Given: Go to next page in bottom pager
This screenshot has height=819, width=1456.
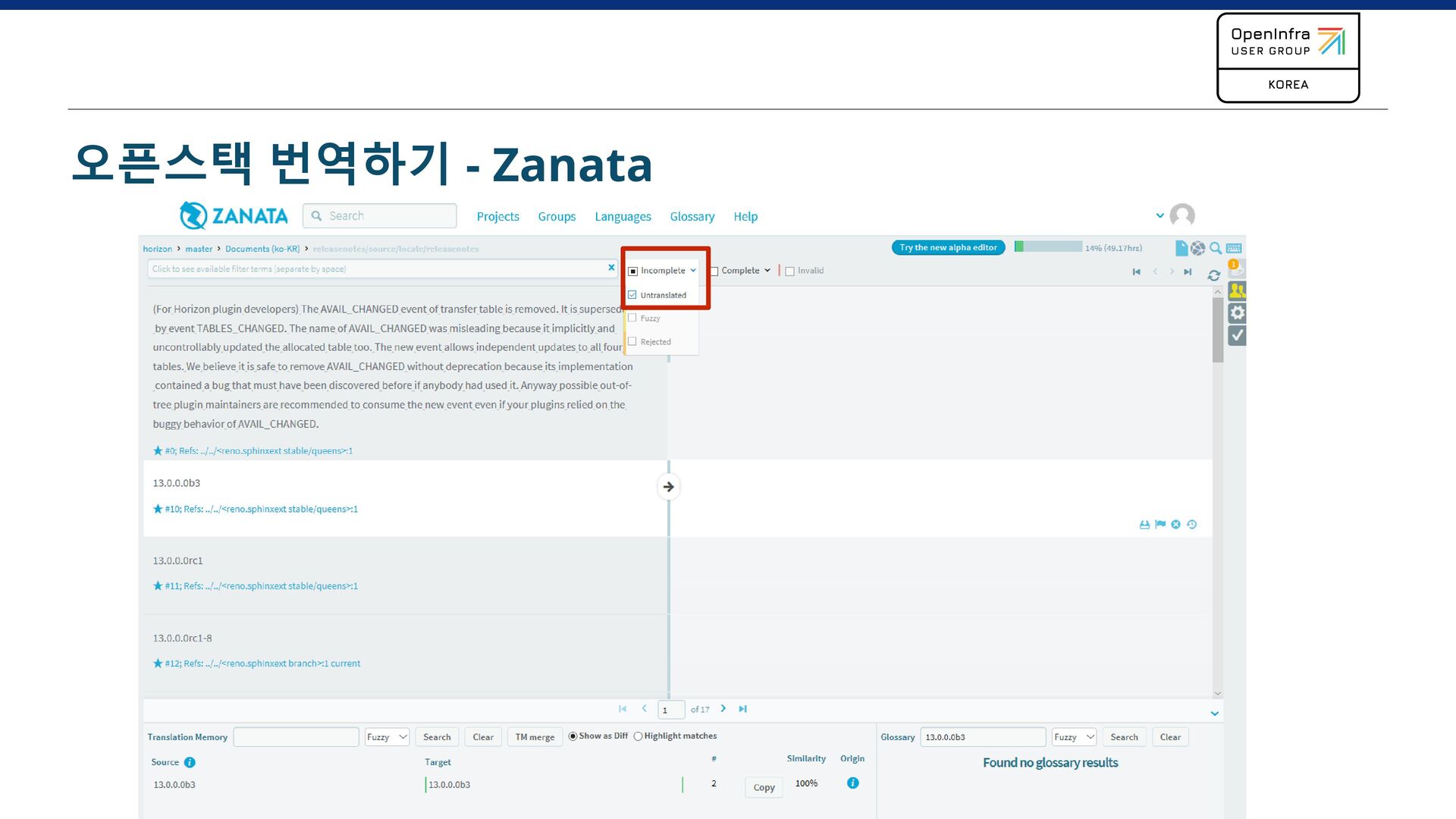Looking at the screenshot, I should pos(723,709).
